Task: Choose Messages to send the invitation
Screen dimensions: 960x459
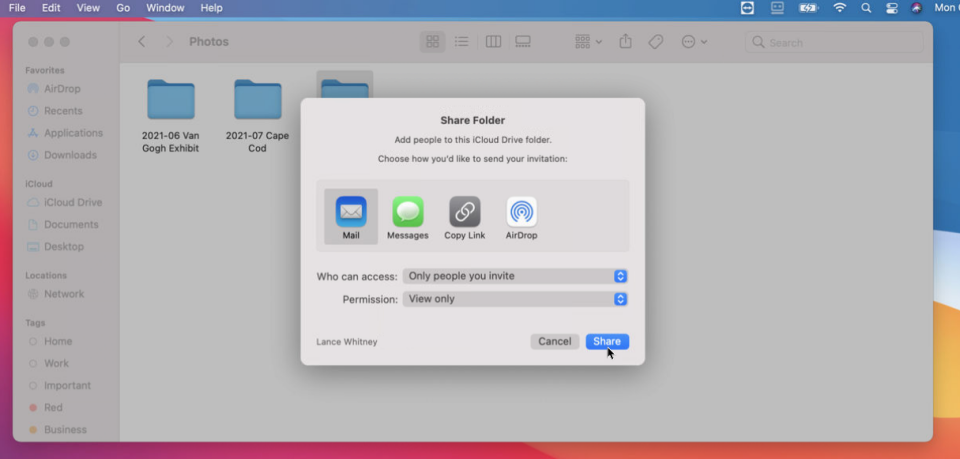Action: pyautogui.click(x=407, y=216)
